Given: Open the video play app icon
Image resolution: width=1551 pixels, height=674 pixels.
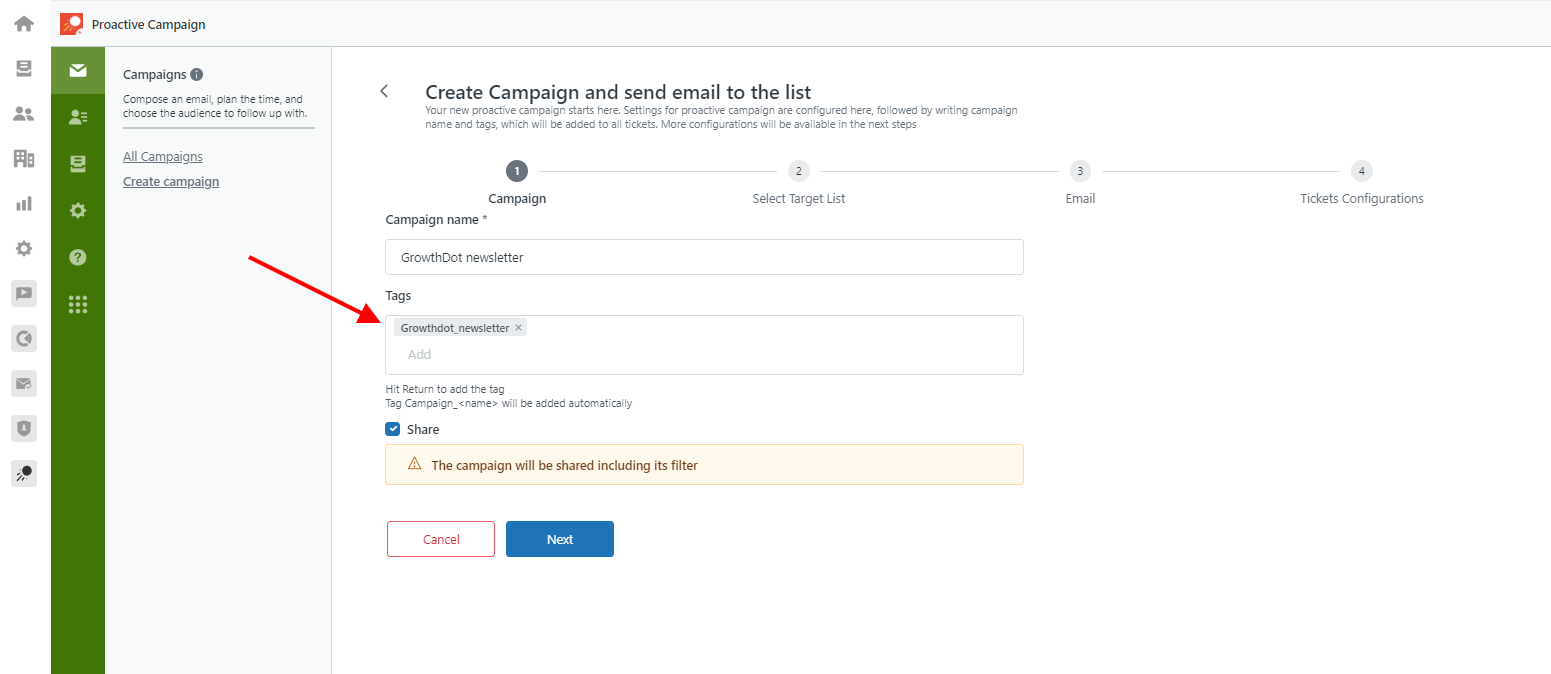Looking at the screenshot, I should [x=24, y=293].
